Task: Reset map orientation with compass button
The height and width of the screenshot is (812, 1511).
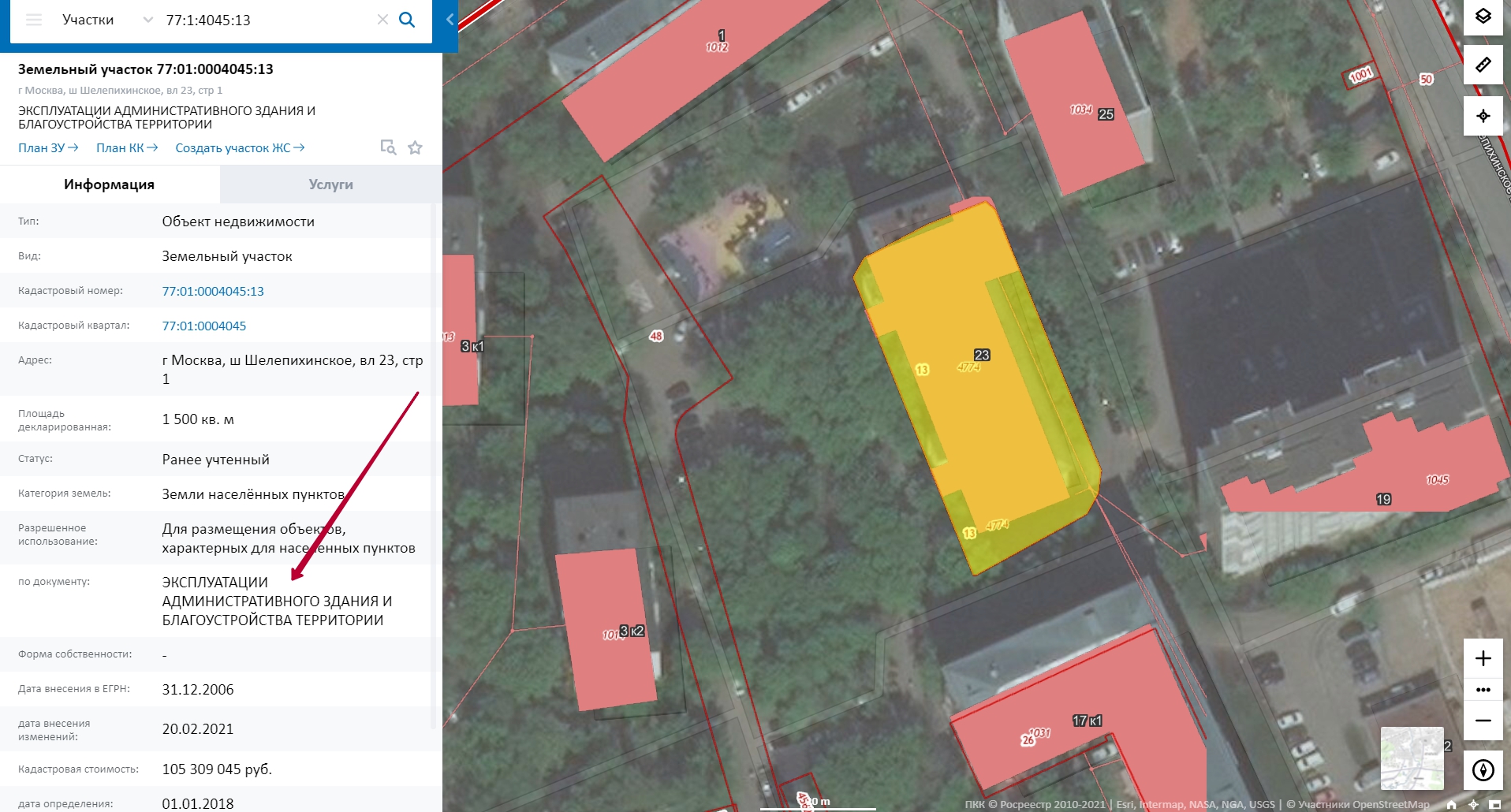Action: tap(1483, 769)
